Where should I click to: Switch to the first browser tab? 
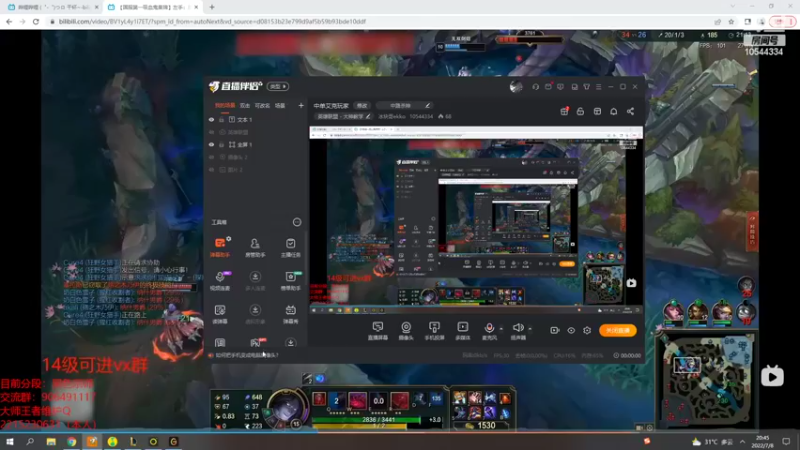(52, 7)
